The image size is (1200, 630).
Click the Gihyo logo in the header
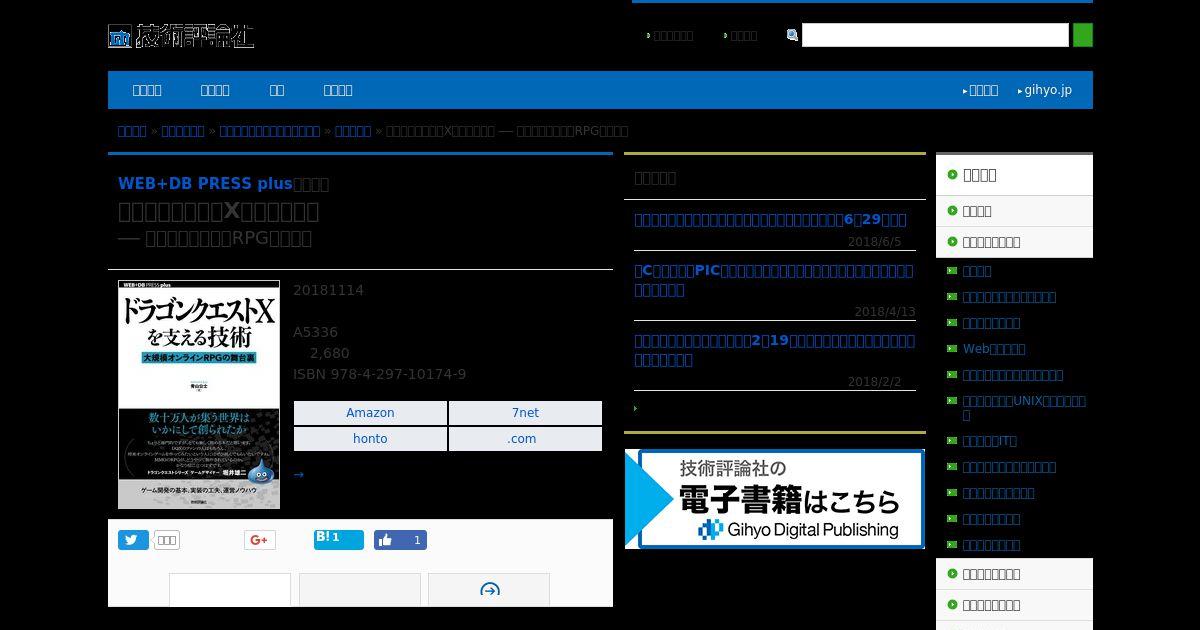coord(181,36)
